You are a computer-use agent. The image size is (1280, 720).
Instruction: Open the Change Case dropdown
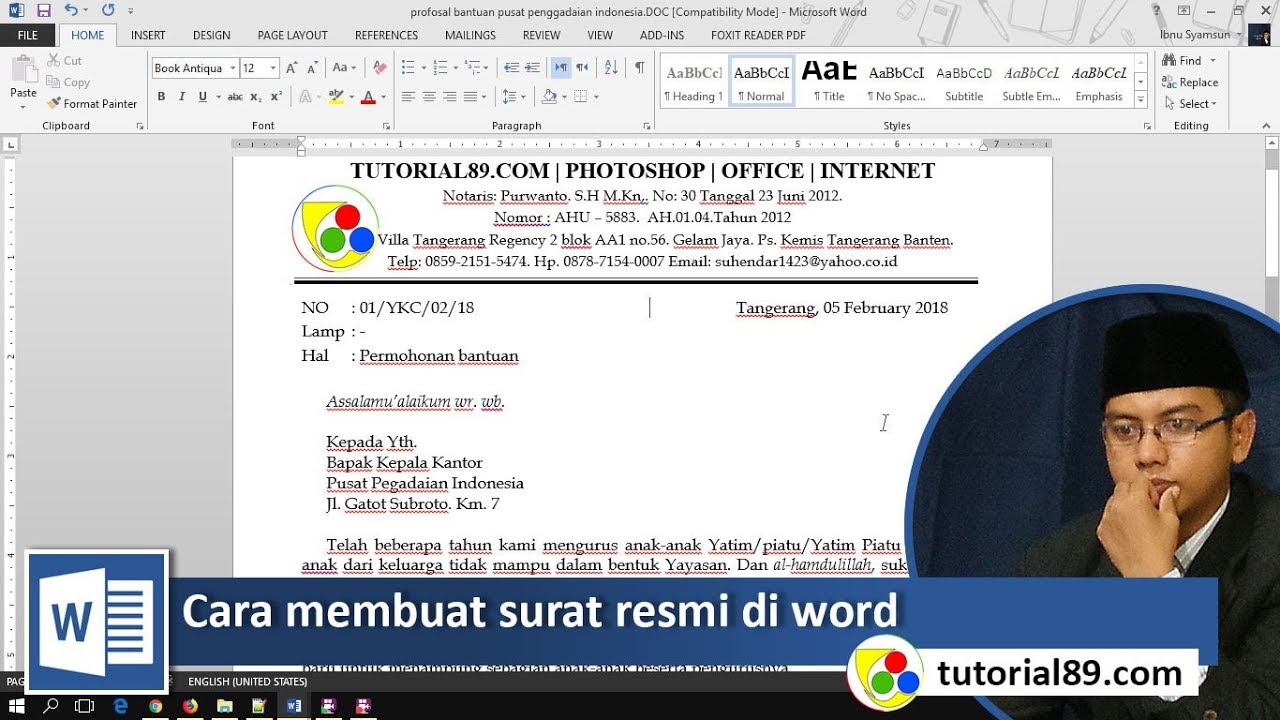coord(343,68)
